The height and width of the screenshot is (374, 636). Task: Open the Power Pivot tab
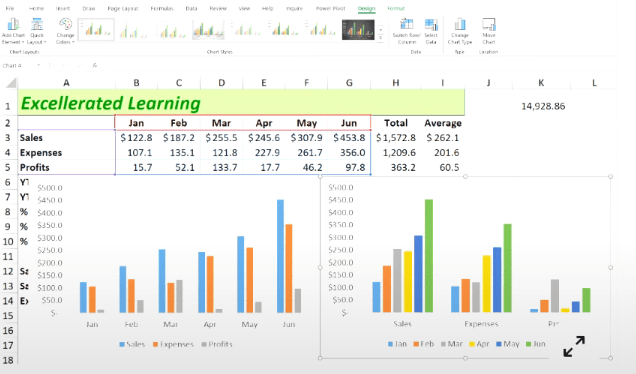click(331, 8)
